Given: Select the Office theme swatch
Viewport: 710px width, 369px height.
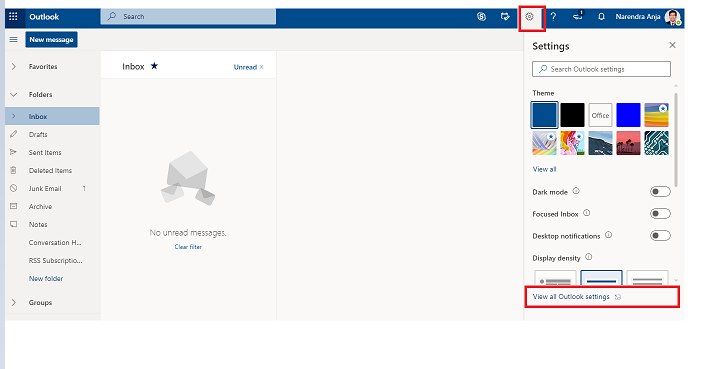Looking at the screenshot, I should tap(600, 115).
